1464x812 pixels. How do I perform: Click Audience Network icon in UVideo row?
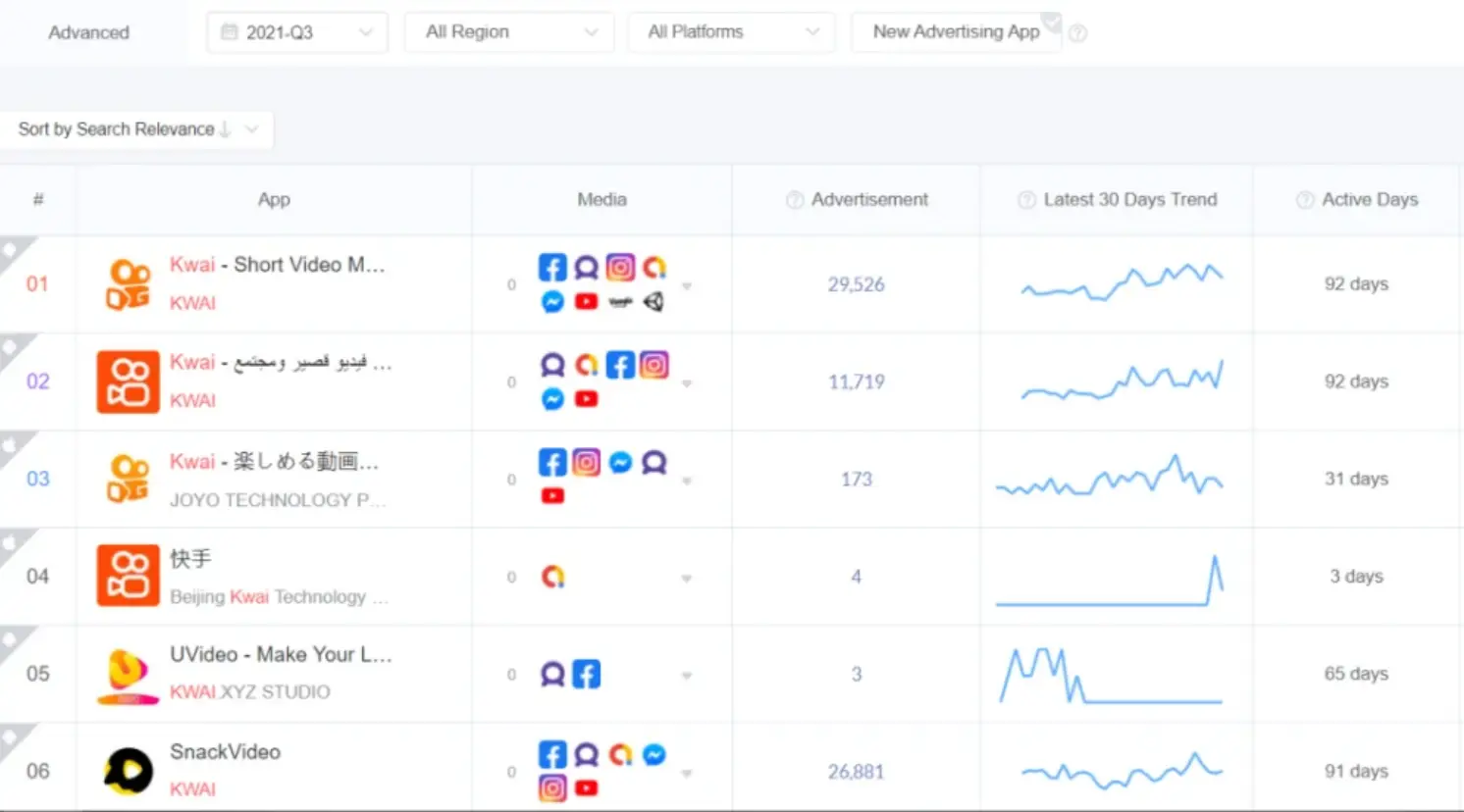pyautogui.click(x=552, y=674)
